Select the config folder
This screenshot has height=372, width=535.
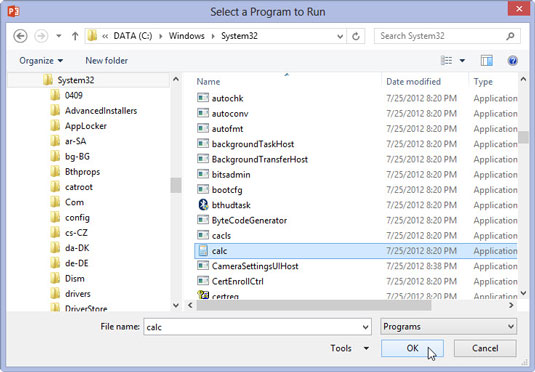(x=77, y=217)
